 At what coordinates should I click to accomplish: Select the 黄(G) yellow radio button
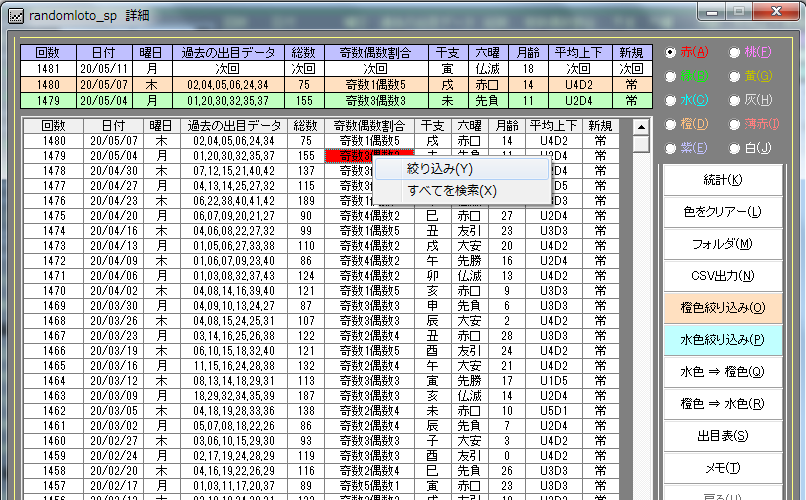click(x=750, y=76)
